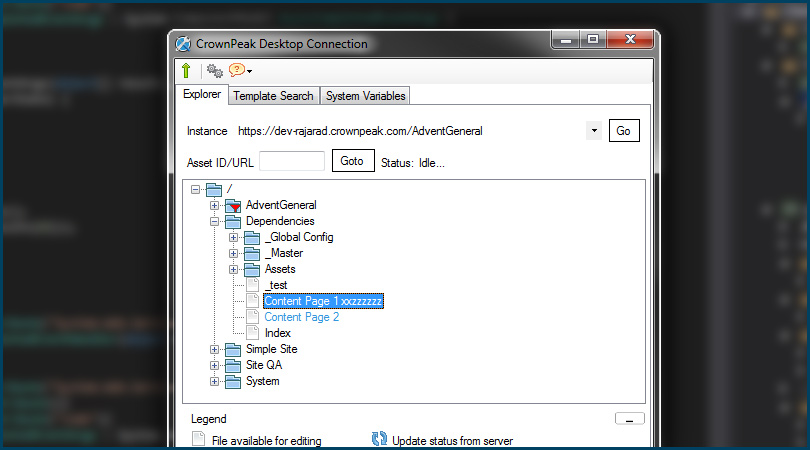
Task: Click the Instance URL text field
Action: [411, 131]
